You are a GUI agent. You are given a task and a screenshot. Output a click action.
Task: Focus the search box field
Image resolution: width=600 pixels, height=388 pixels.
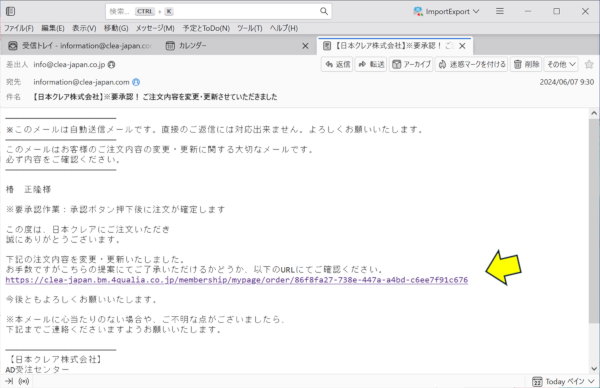pyautogui.click(x=218, y=11)
